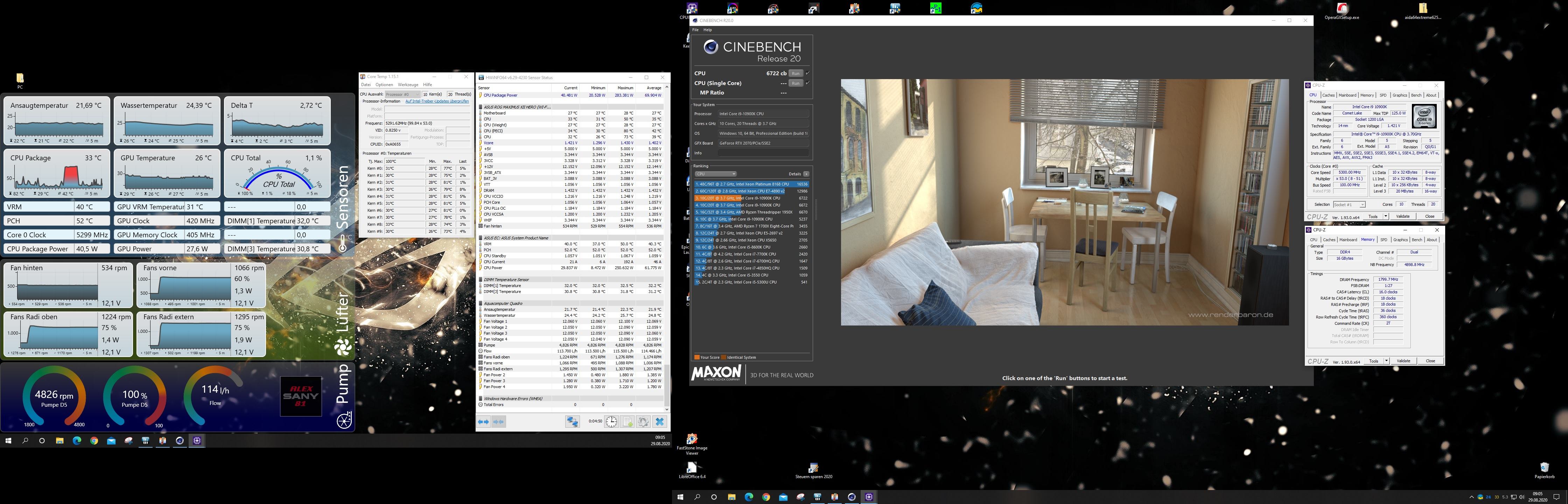Open LibreOffice 6.4 desktop shortcut
The image size is (1568, 504).
[692, 468]
